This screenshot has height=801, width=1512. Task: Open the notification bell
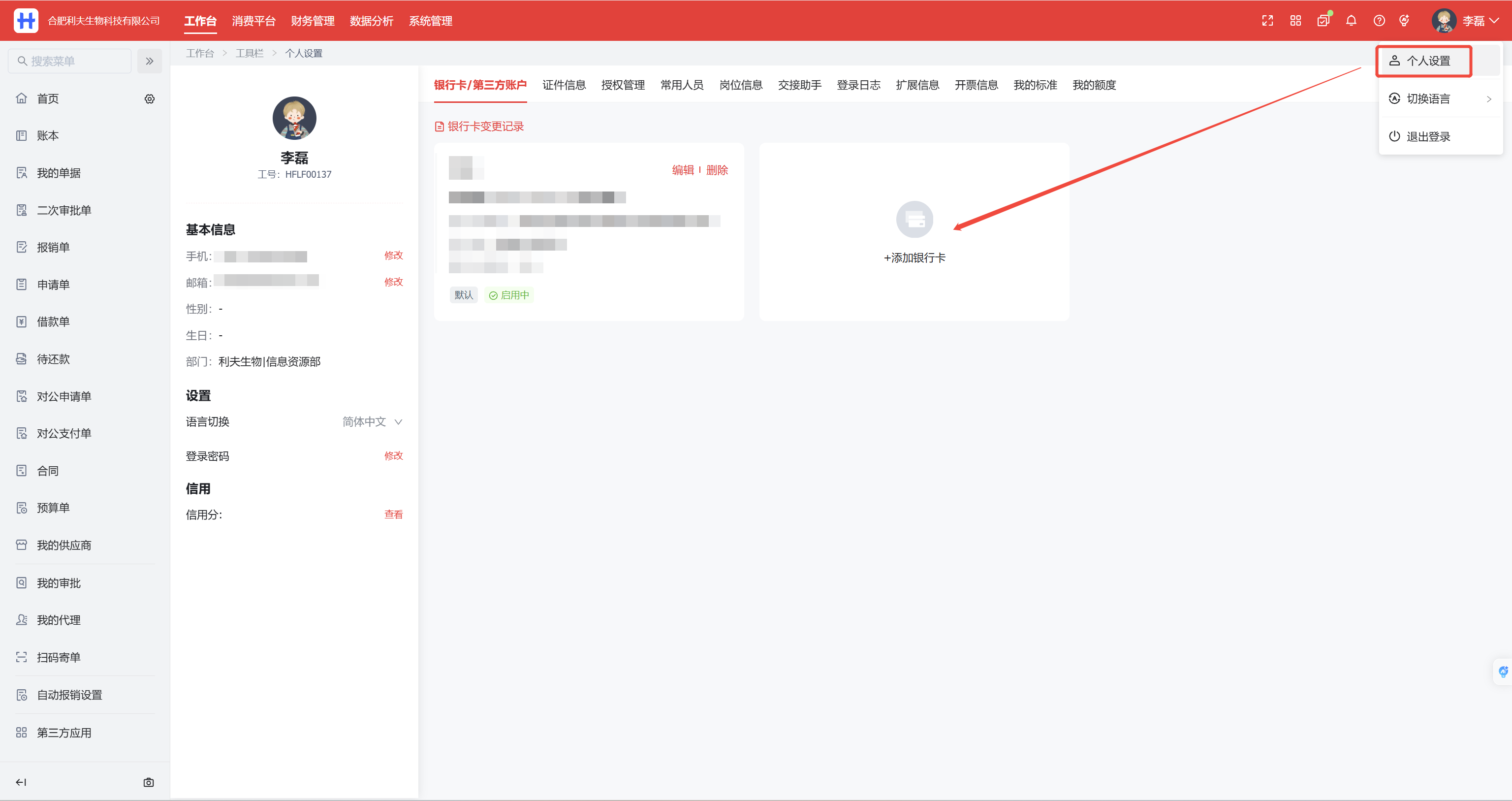coord(1351,21)
